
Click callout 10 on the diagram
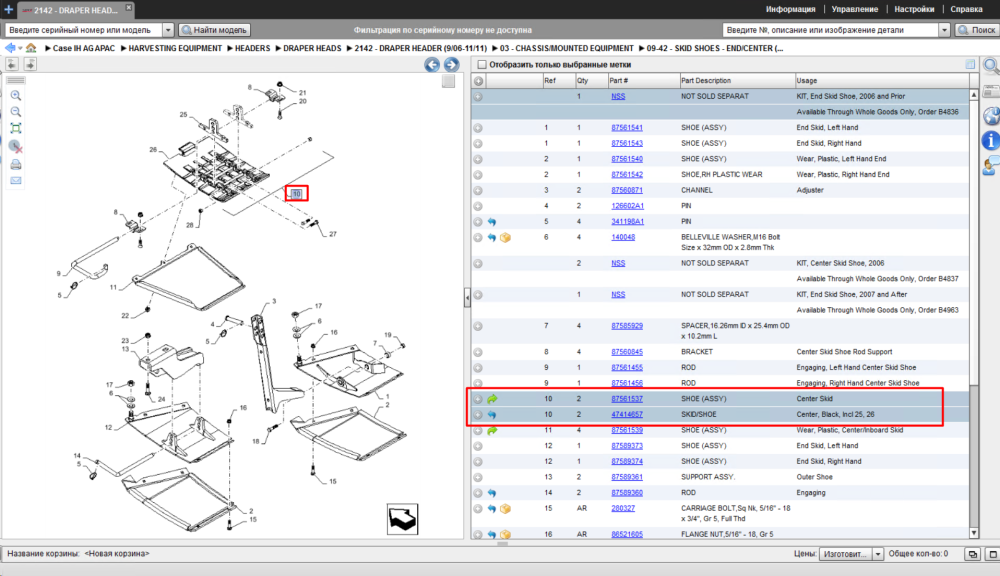click(x=297, y=193)
